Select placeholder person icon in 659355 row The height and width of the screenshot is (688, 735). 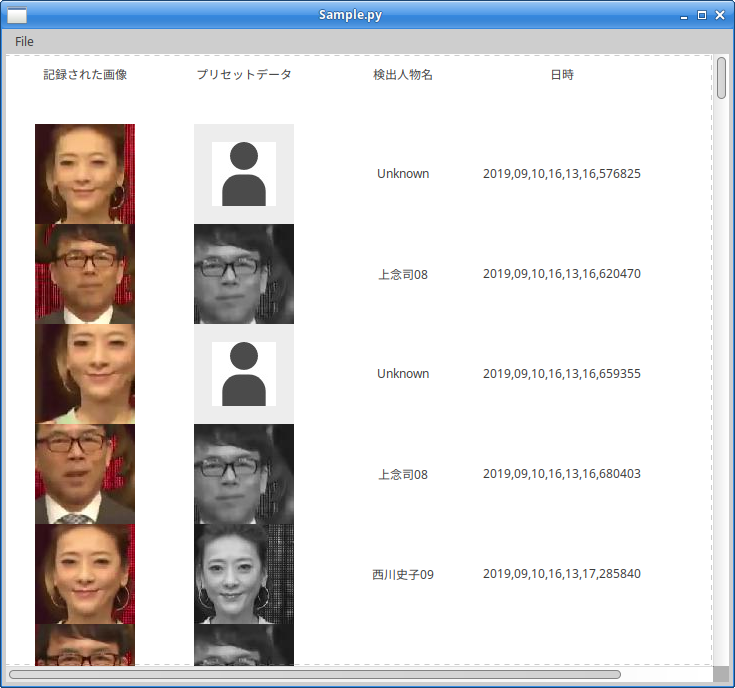pyautogui.click(x=244, y=374)
